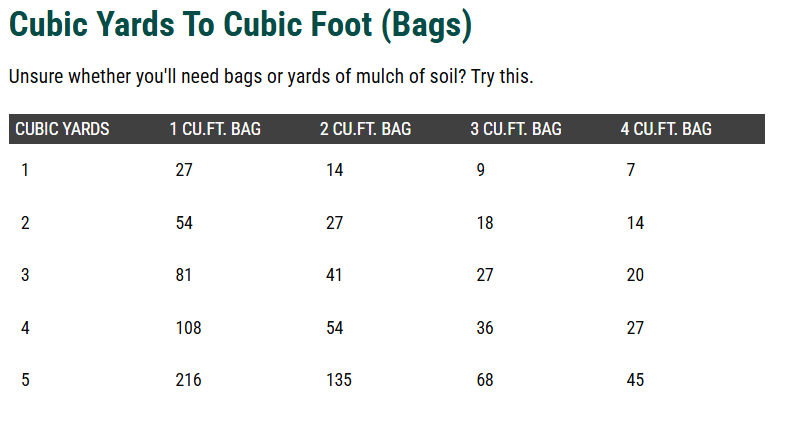The width and height of the screenshot is (796, 428).
Task: Click the cell with value 41
Action: click(335, 275)
